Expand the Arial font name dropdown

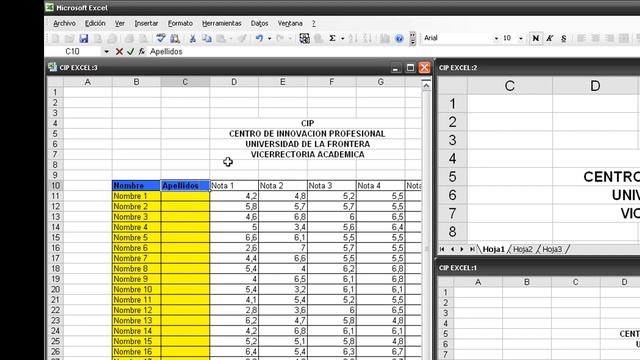[496, 38]
